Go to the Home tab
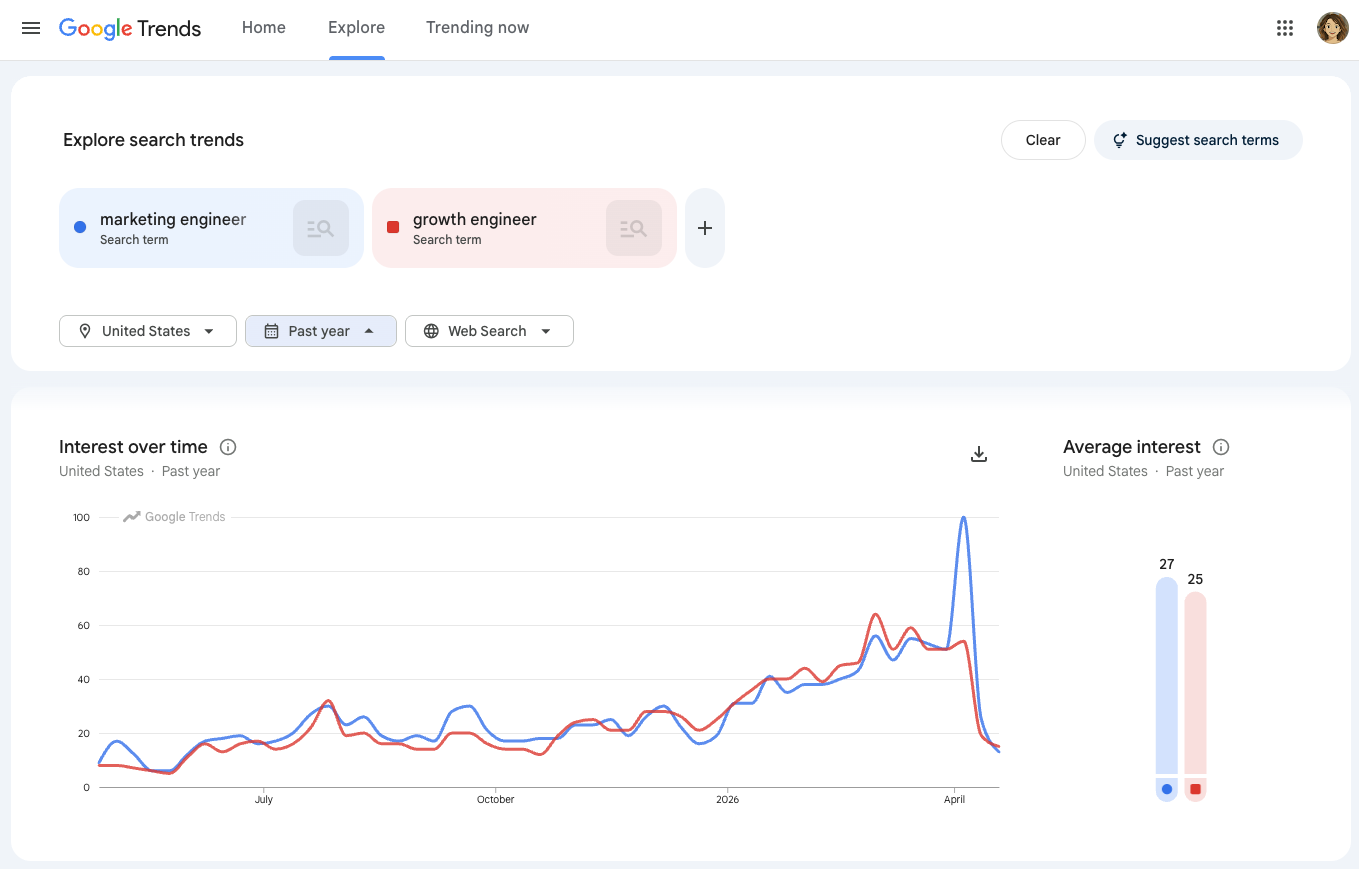The height and width of the screenshot is (869, 1359). 264,28
